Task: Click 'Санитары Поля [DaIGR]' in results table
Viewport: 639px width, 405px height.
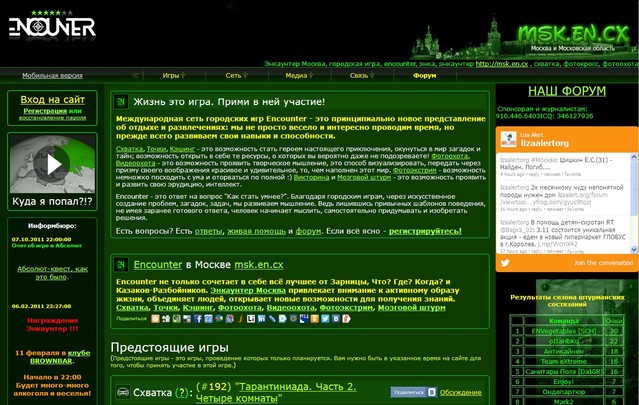Action: pos(564,371)
